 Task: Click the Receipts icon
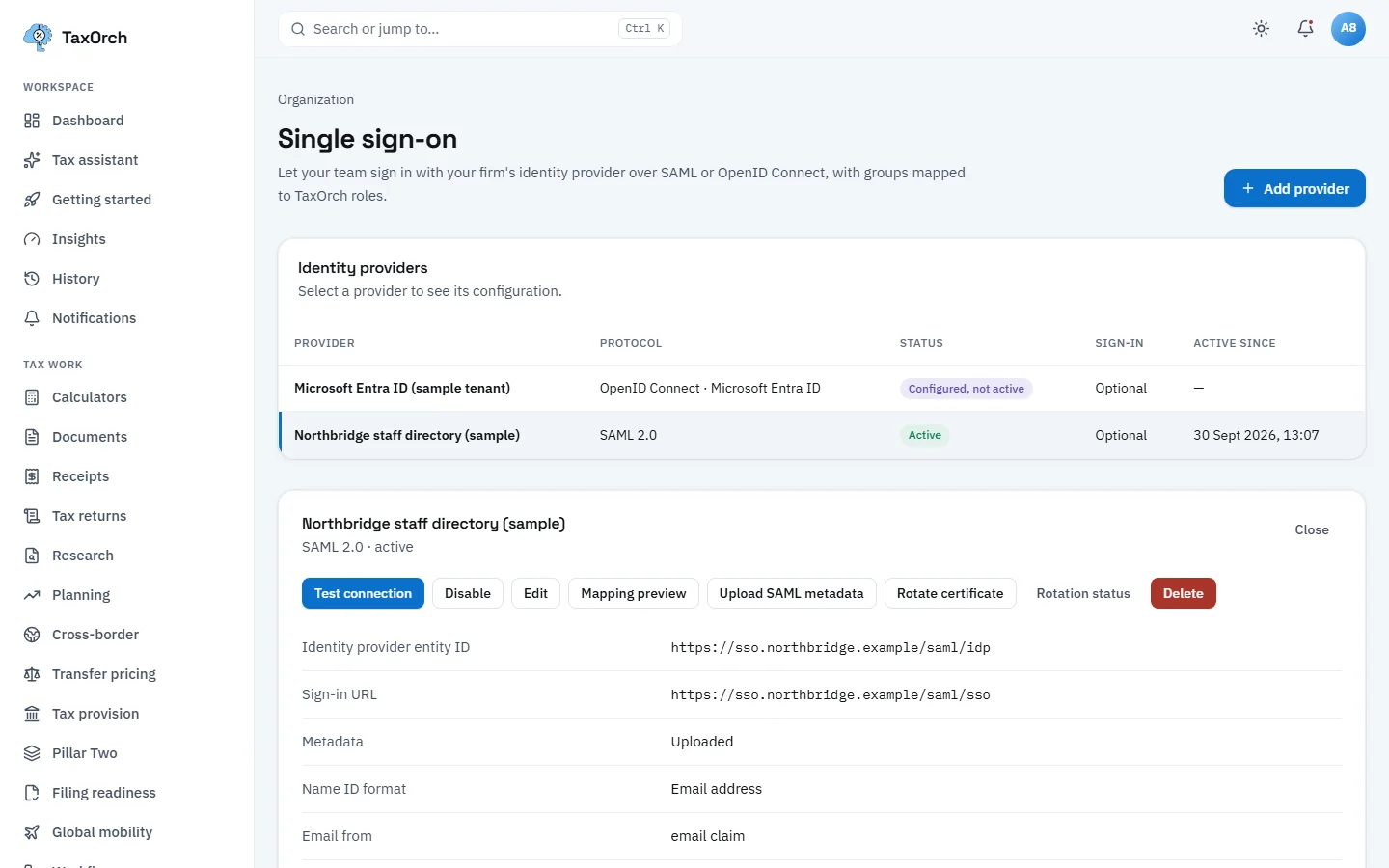[32, 476]
